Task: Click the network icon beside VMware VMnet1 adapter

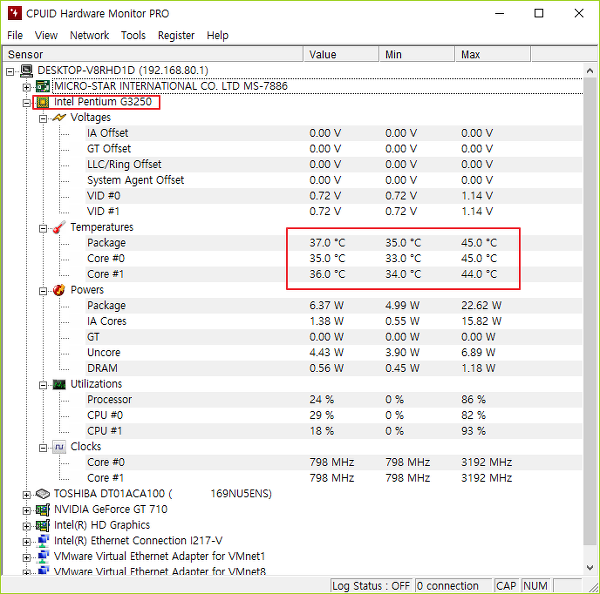Action: coord(42,556)
